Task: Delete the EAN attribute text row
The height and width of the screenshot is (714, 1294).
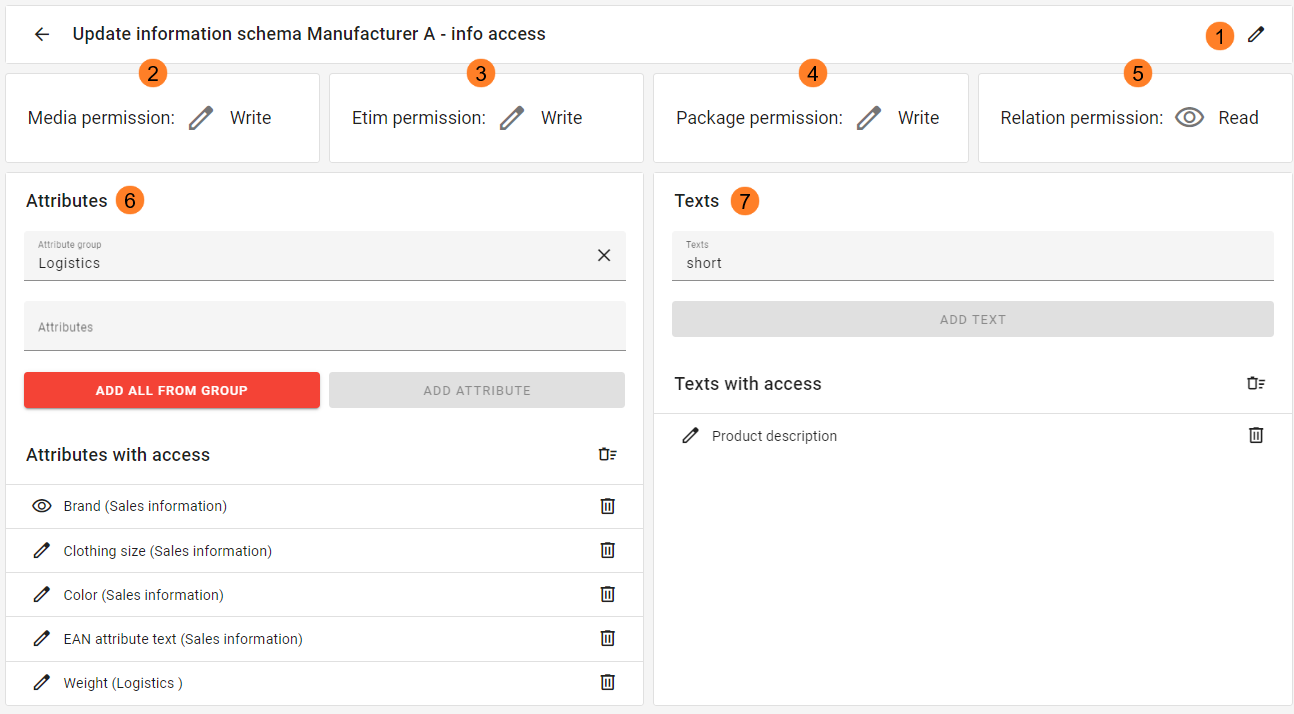Action: click(x=607, y=638)
